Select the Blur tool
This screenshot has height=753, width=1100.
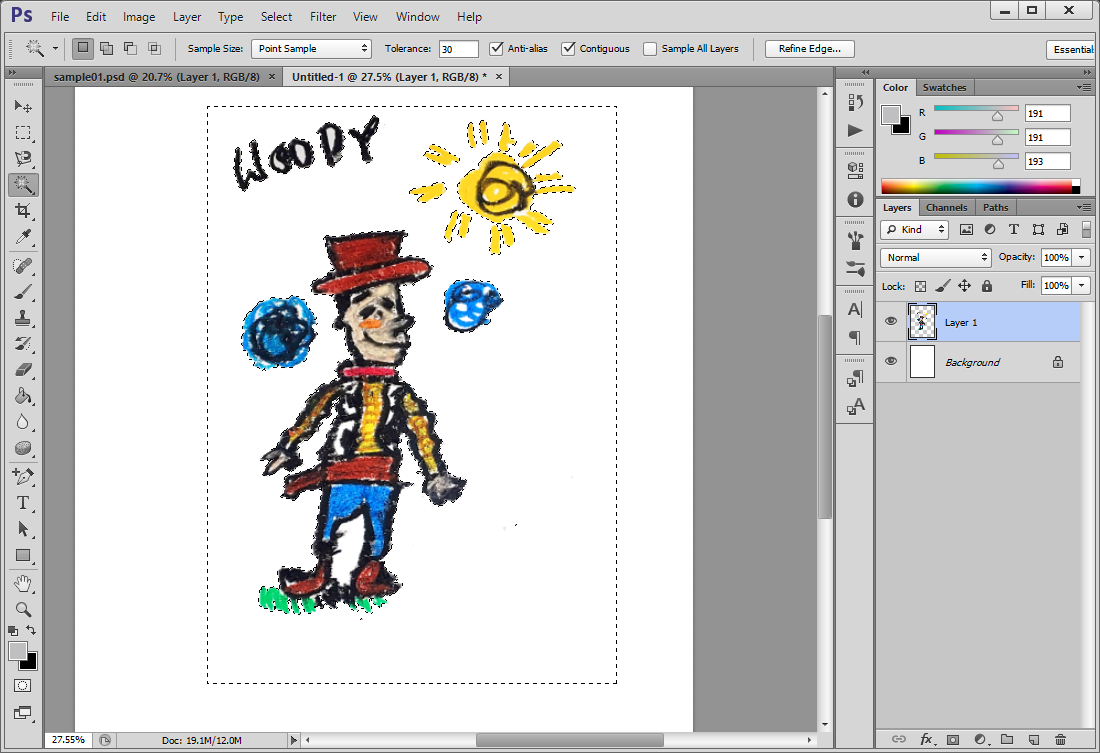coord(23,422)
